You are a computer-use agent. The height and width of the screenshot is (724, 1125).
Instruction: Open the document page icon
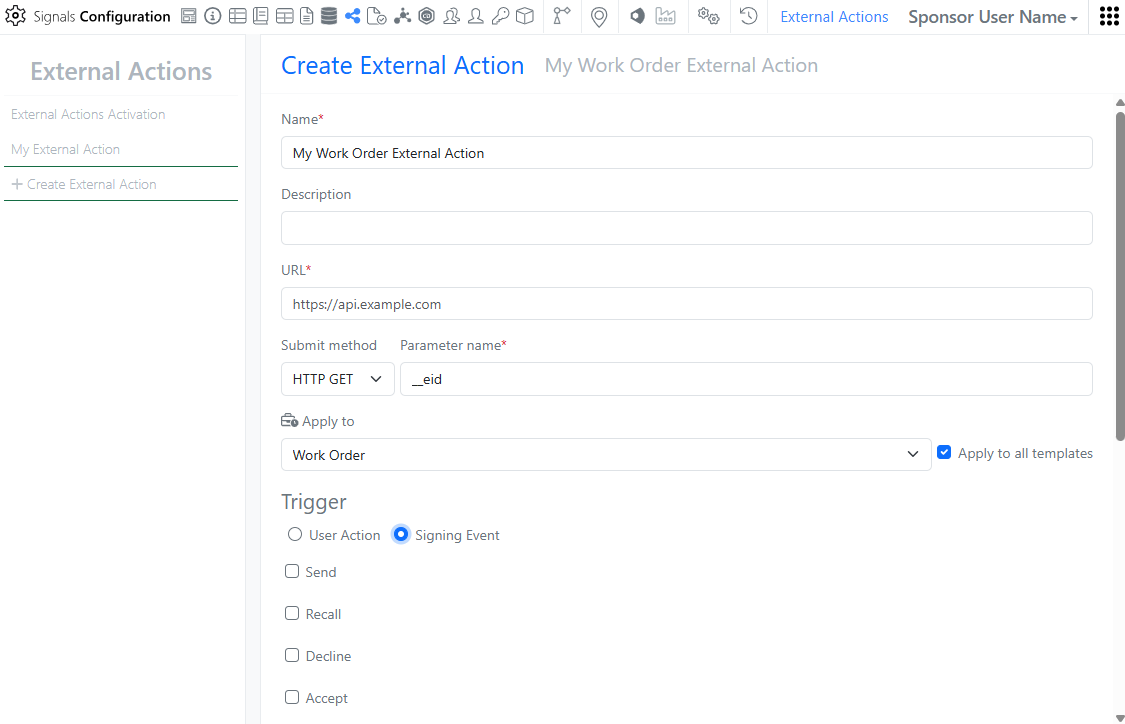tap(306, 16)
